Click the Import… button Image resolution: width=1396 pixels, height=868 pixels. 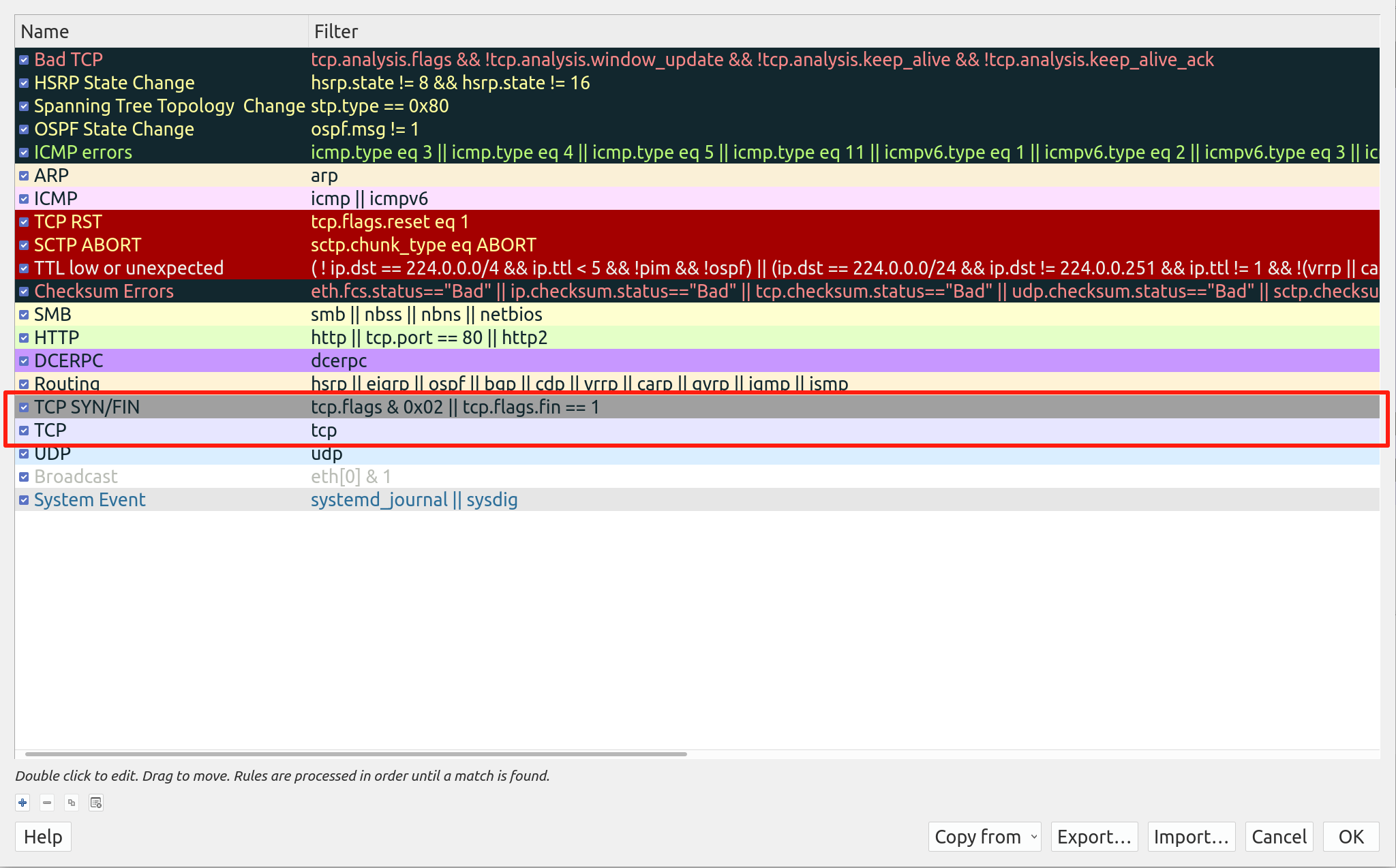[1192, 837]
